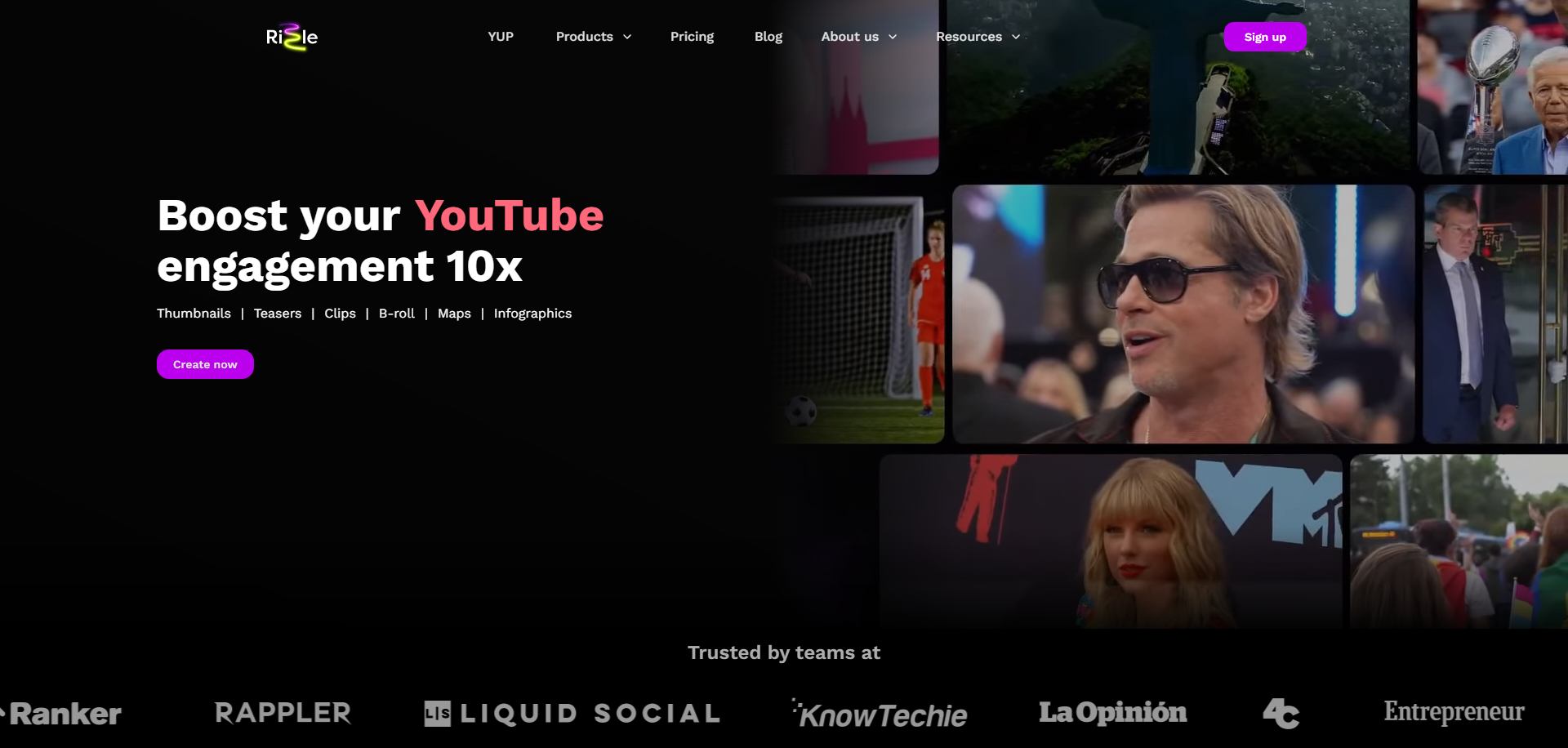Open the blonde woman VMA thumbnail

1111,541
